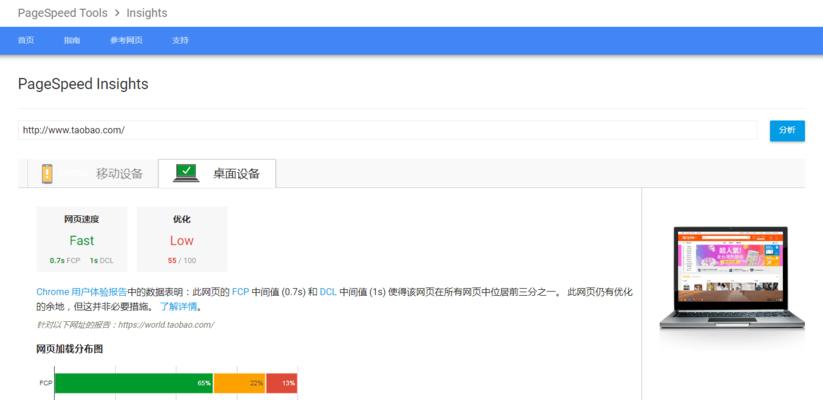Image resolution: width=823 pixels, height=400 pixels.
Task: Click the red Low optimization rating
Action: tap(182, 240)
